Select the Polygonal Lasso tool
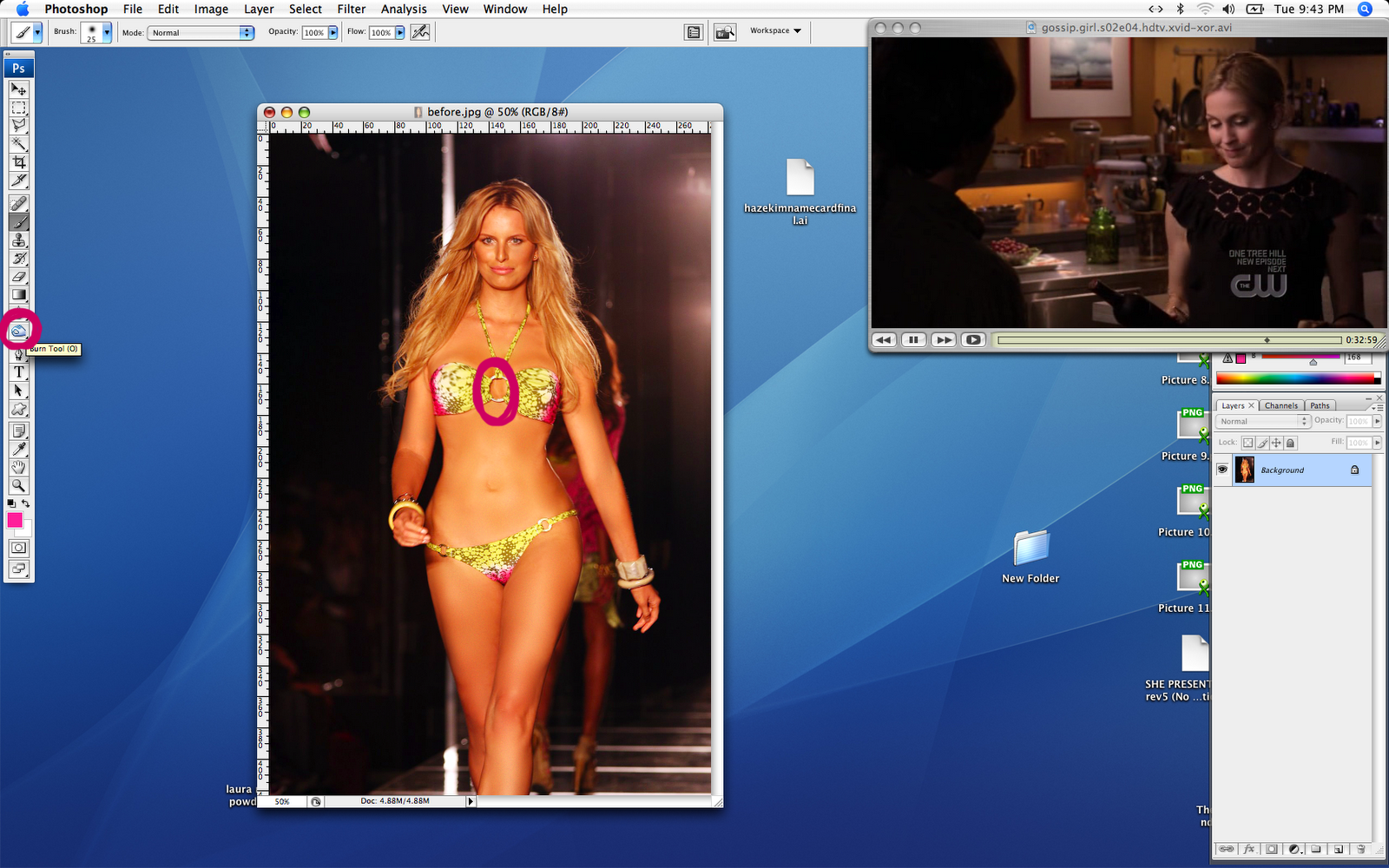The image size is (1389, 868). point(18,126)
